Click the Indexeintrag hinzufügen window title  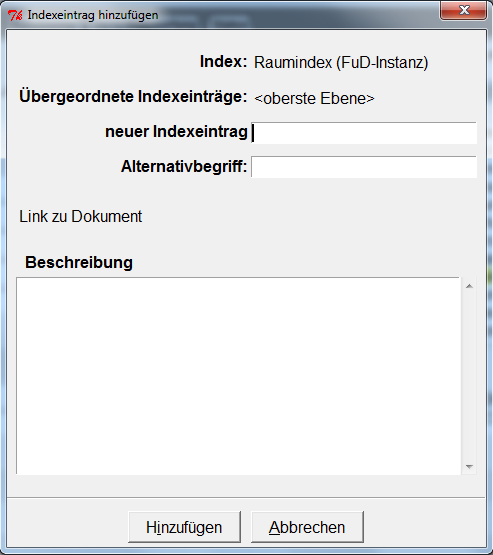tap(93, 15)
